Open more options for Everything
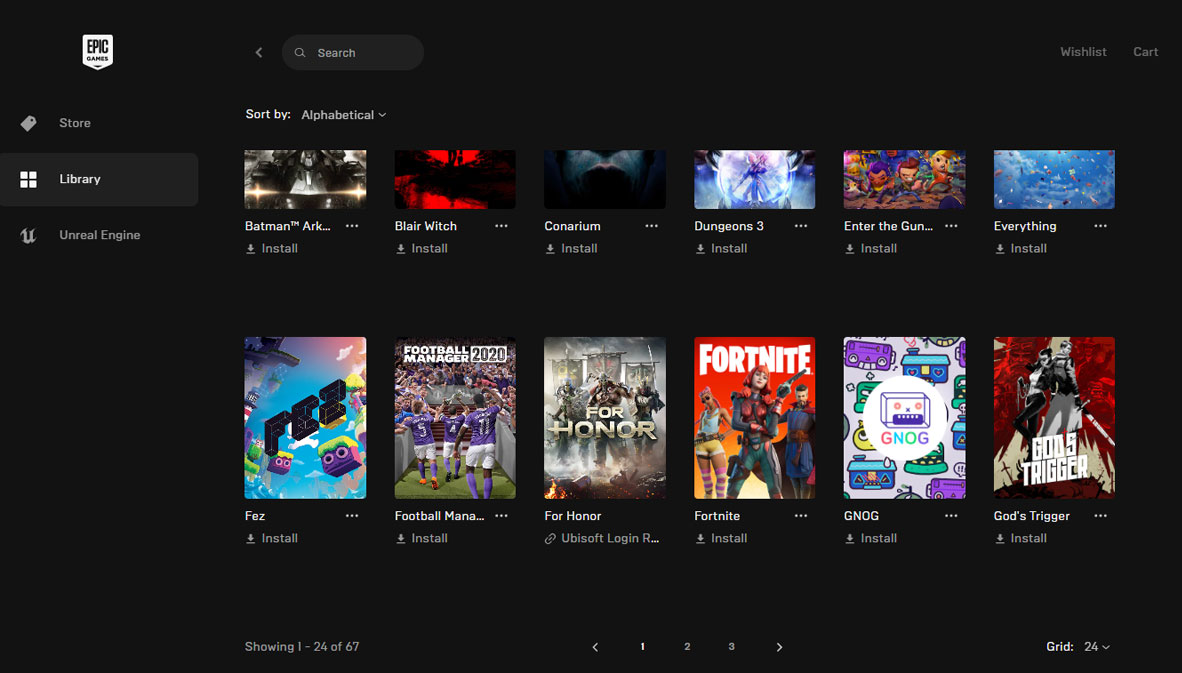This screenshot has width=1182, height=673. click(1101, 226)
